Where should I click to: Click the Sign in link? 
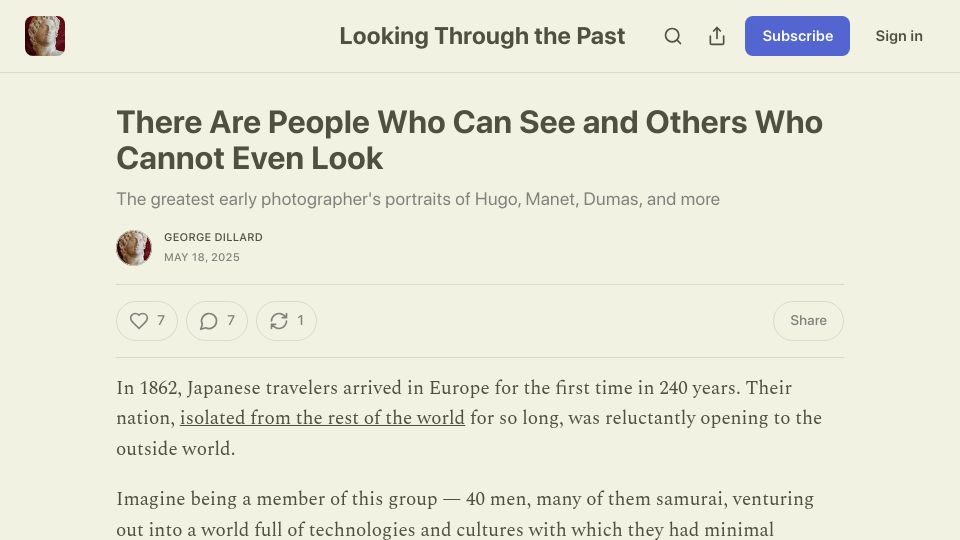pyautogui.click(x=899, y=36)
